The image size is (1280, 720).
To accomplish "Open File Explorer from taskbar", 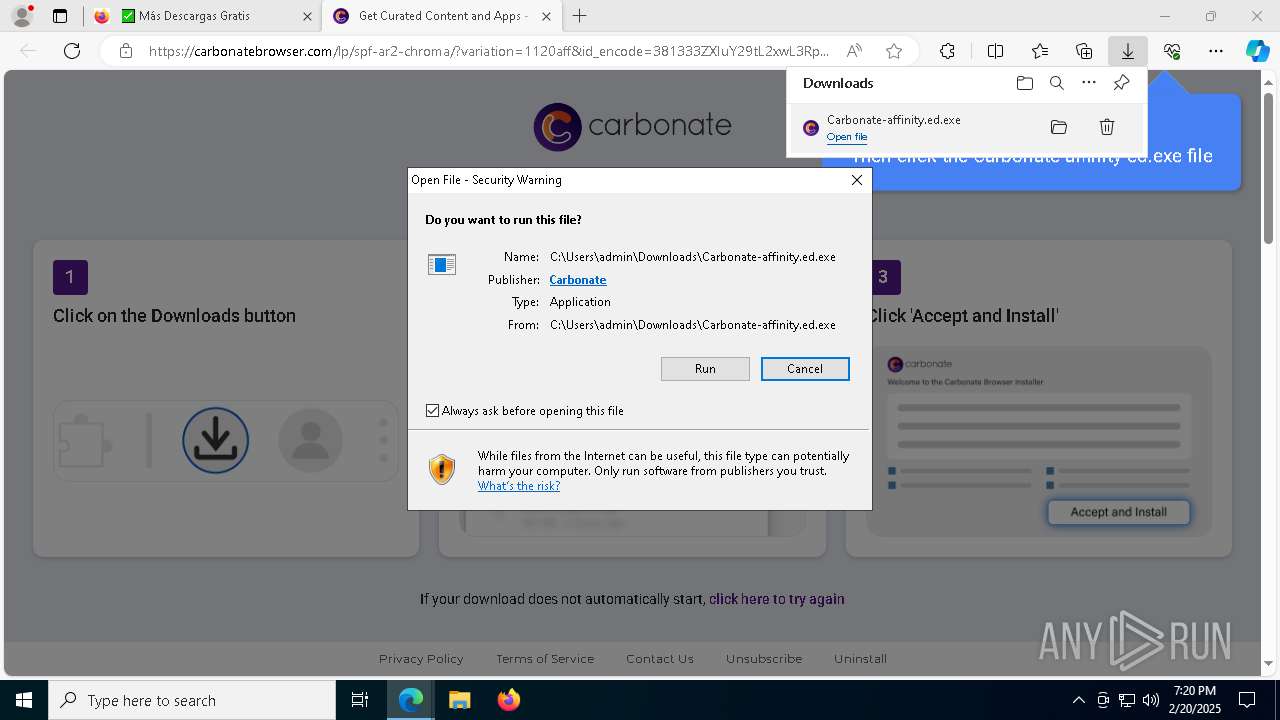I will point(459,700).
